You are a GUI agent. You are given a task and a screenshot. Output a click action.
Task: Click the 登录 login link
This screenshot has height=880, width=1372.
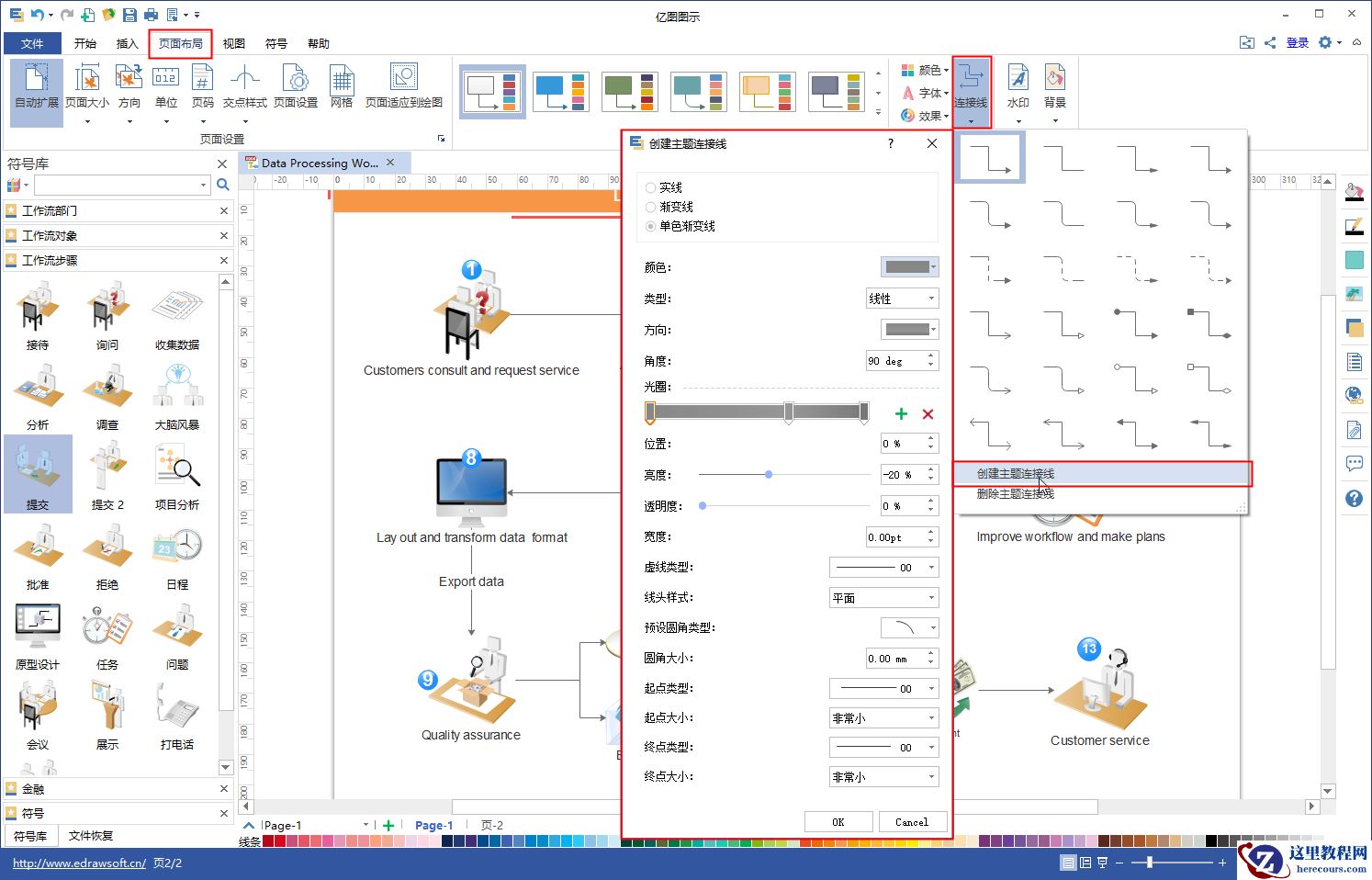coord(1298,42)
